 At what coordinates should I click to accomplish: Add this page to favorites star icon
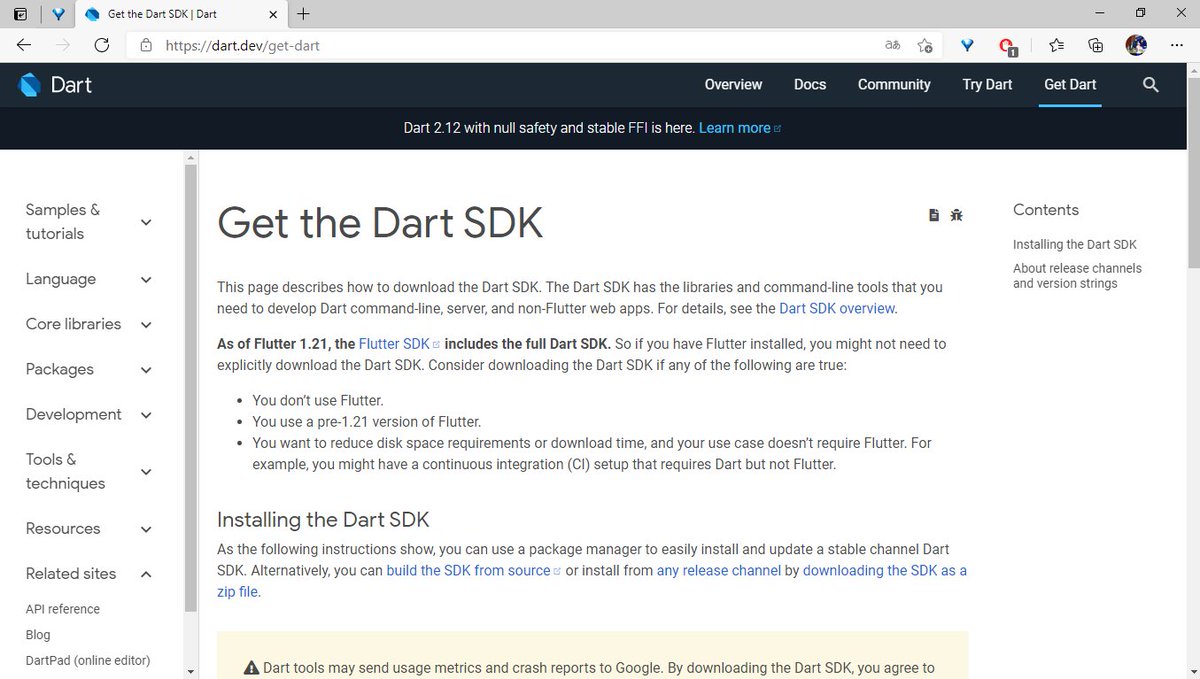925,45
